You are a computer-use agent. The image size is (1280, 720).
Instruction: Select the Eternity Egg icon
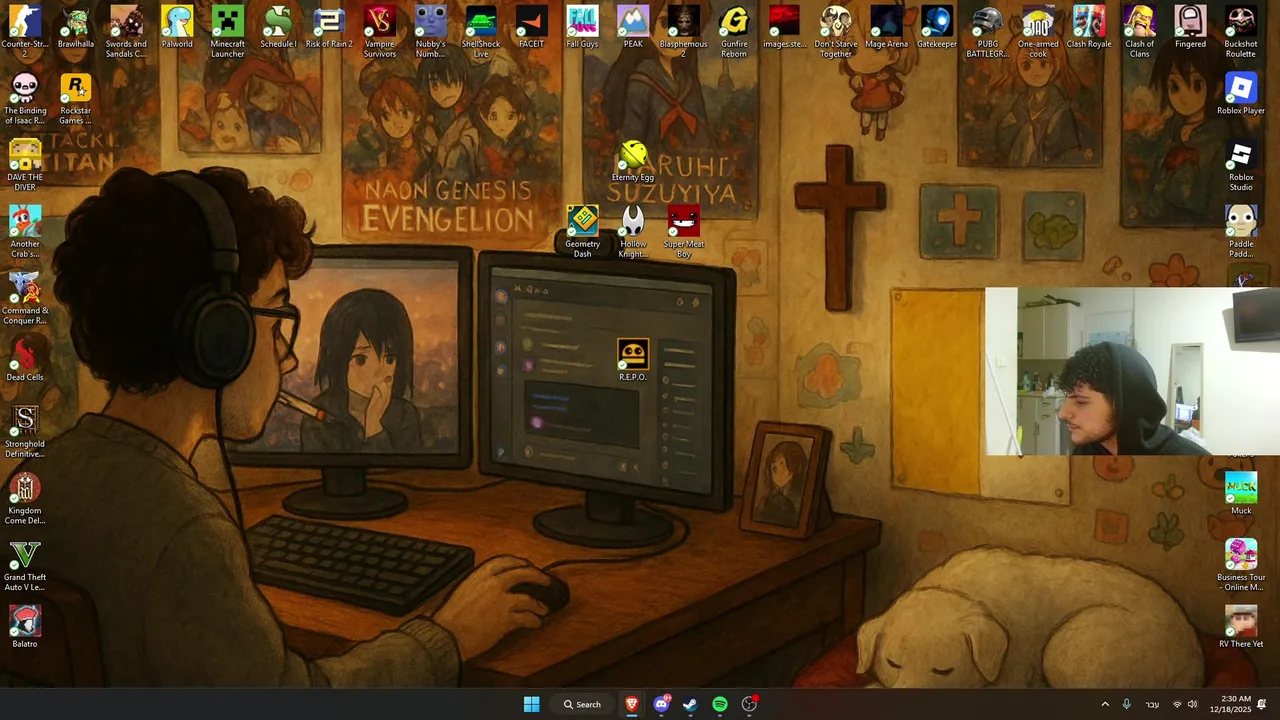pos(633,161)
